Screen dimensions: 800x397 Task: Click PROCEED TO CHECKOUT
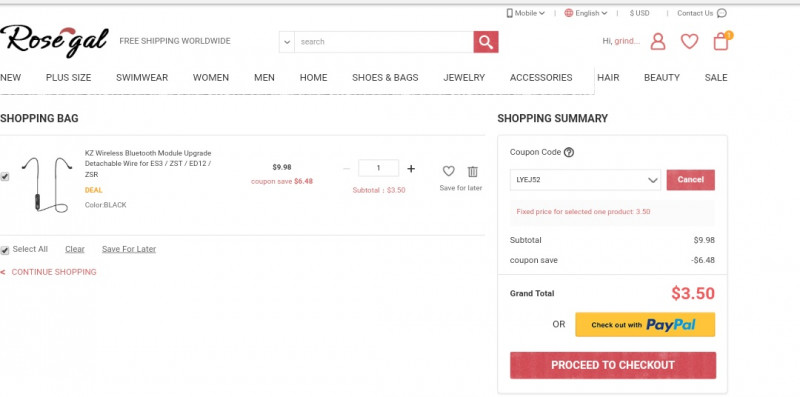tap(613, 365)
